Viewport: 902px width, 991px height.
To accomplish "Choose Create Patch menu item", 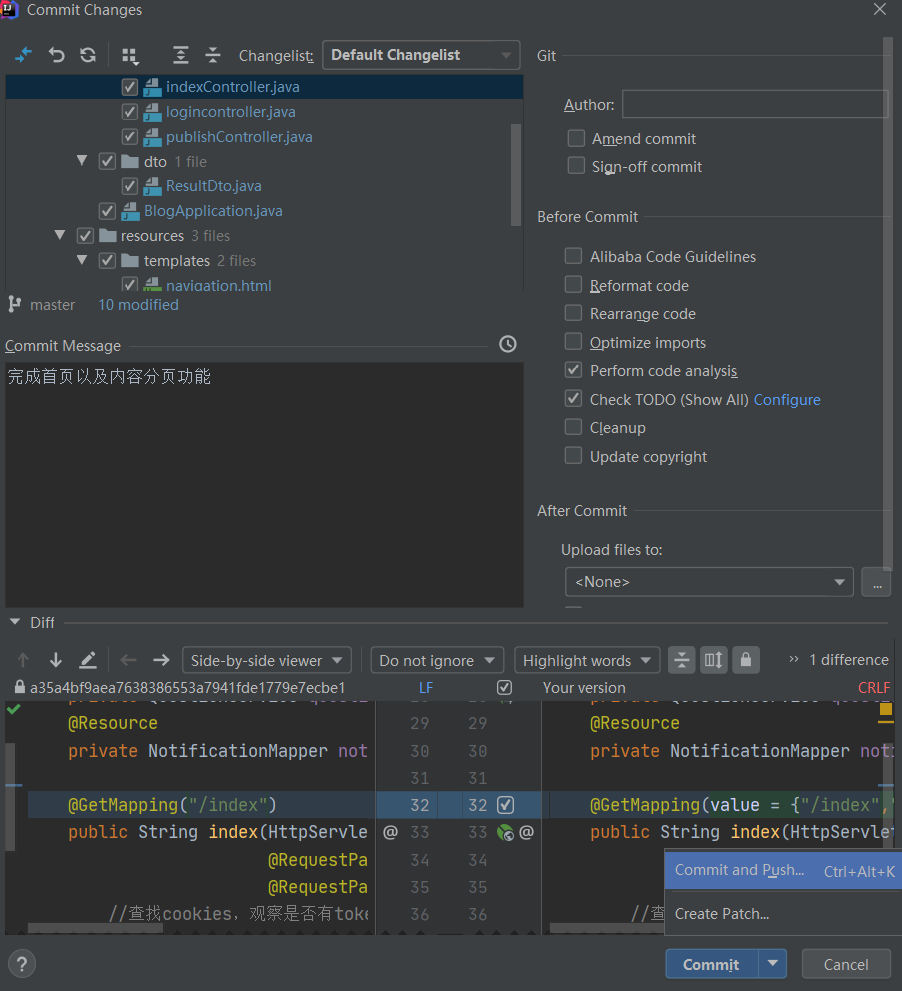I will point(784,914).
